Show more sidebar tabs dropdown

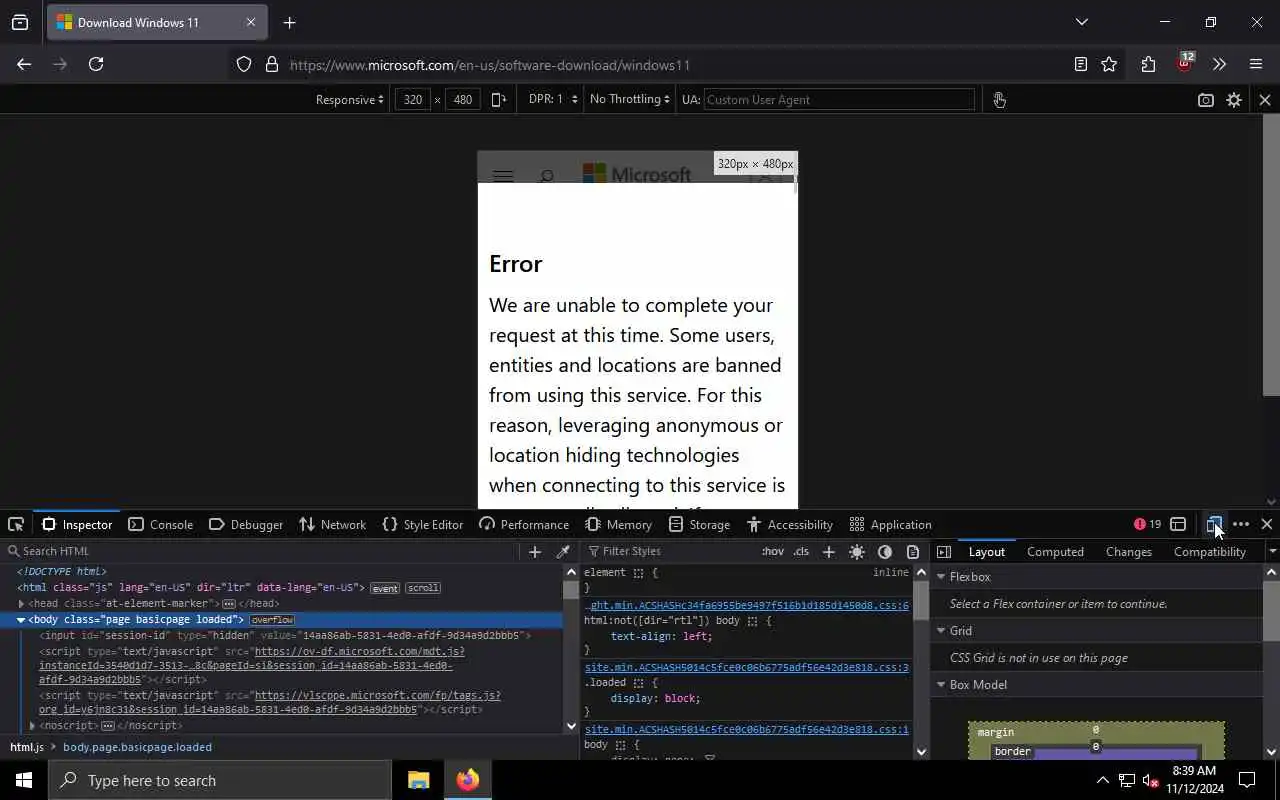point(1271,551)
